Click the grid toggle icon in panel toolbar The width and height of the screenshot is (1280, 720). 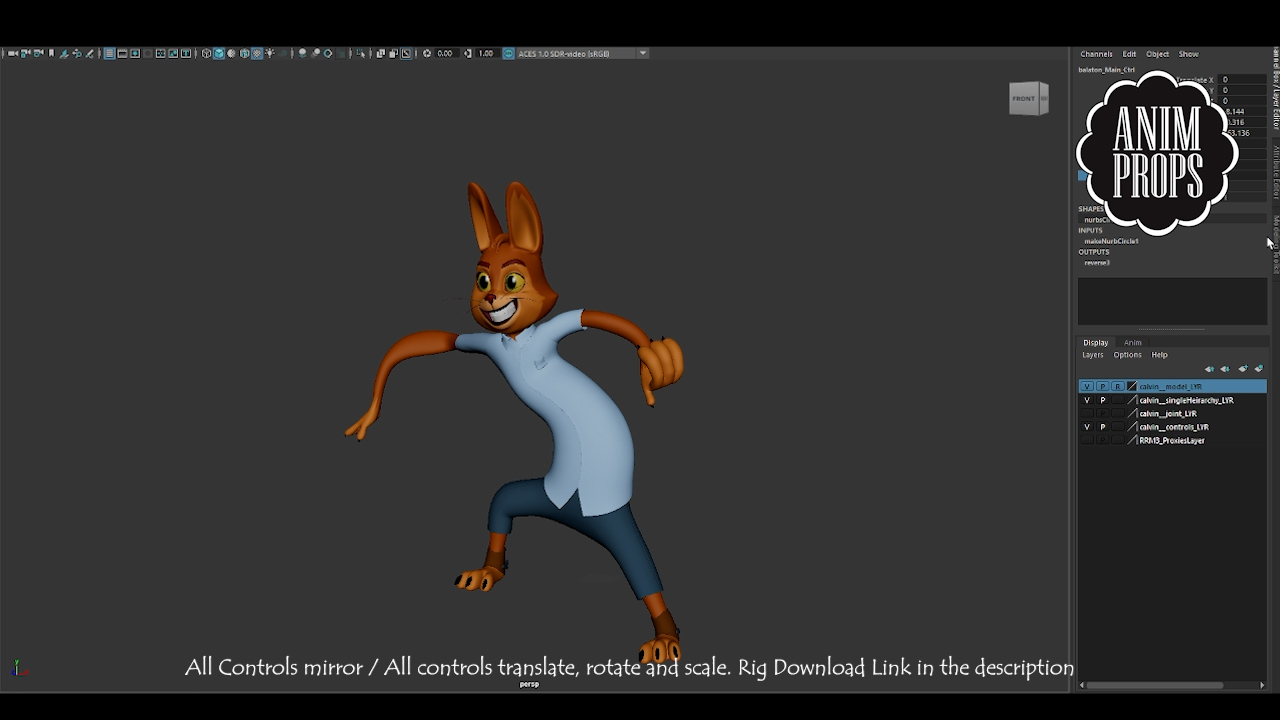(x=109, y=53)
